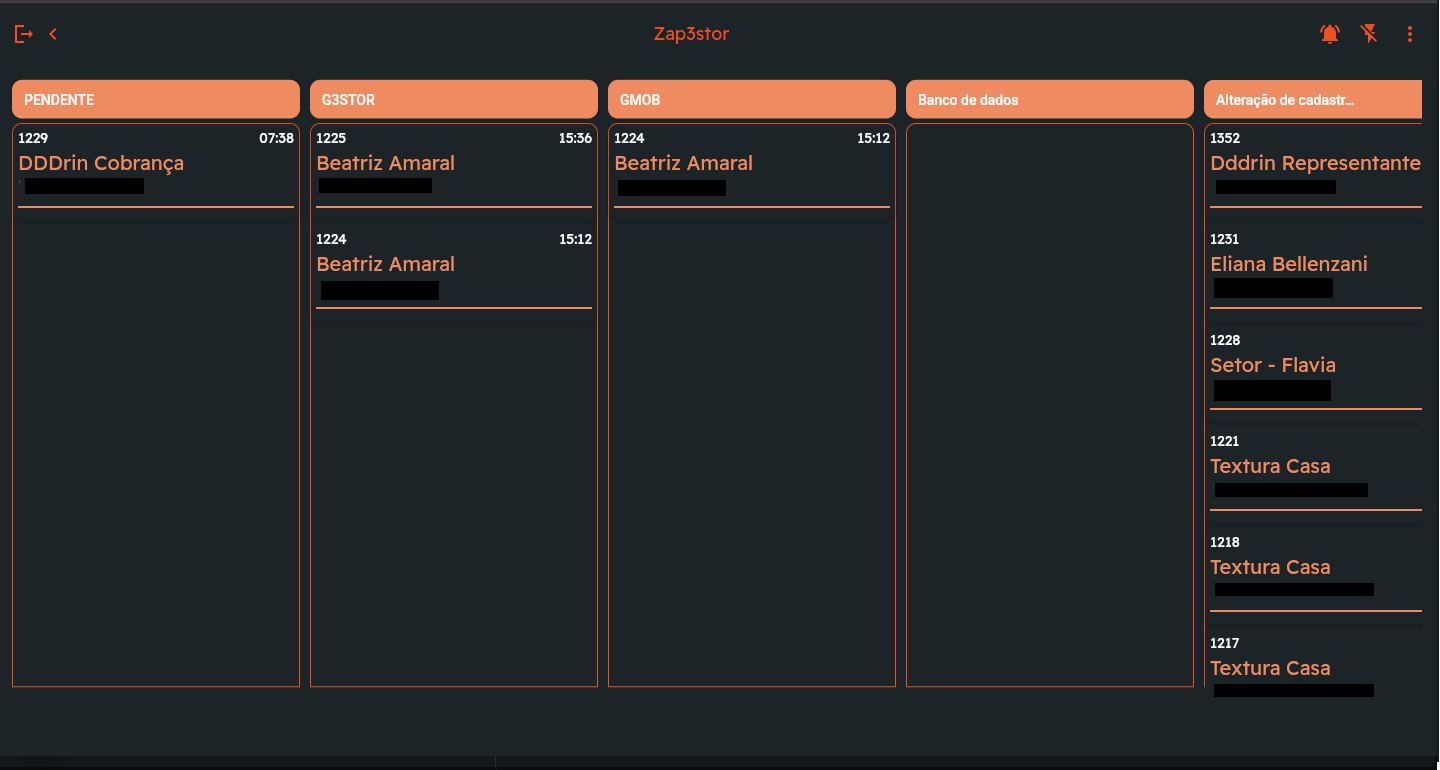The width and height of the screenshot is (1440, 770).
Task: Click the GMOB column header
Action: (x=751, y=100)
